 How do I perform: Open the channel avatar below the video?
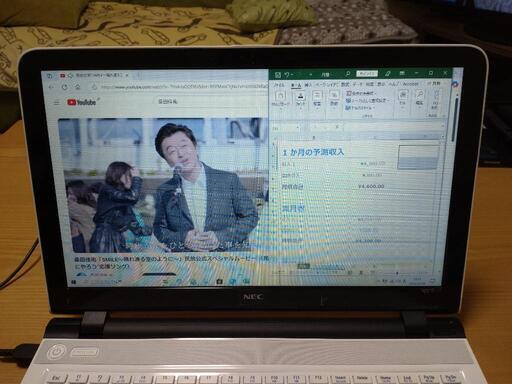(81, 275)
